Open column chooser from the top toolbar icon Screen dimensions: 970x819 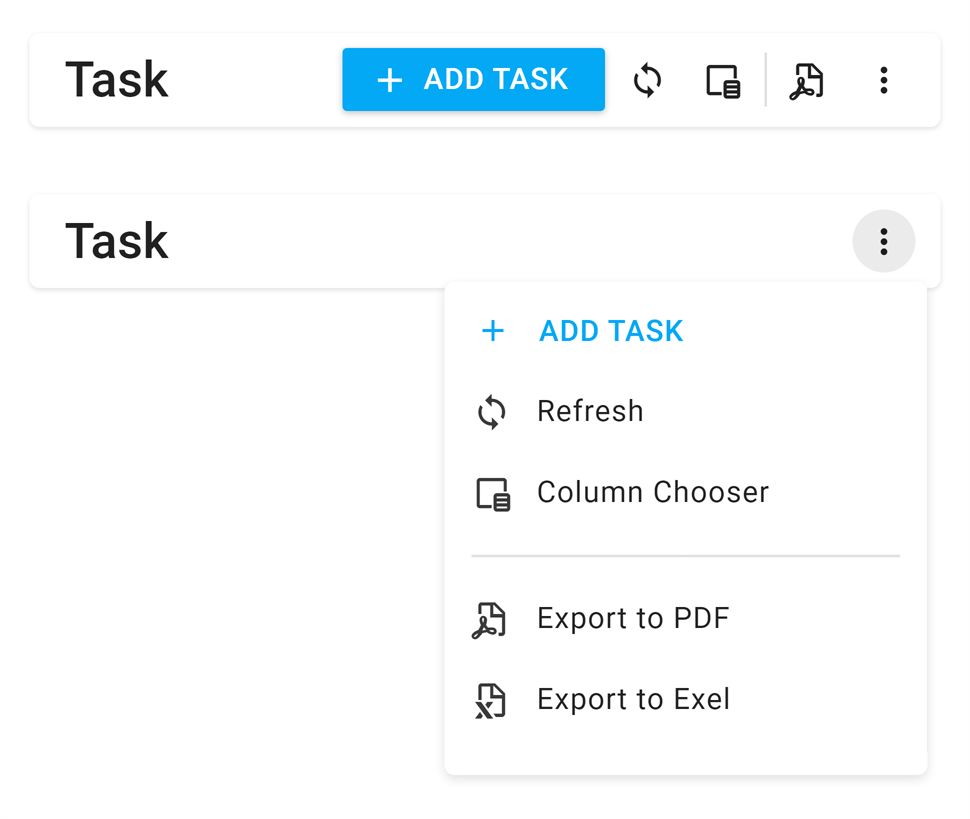pyautogui.click(x=723, y=81)
